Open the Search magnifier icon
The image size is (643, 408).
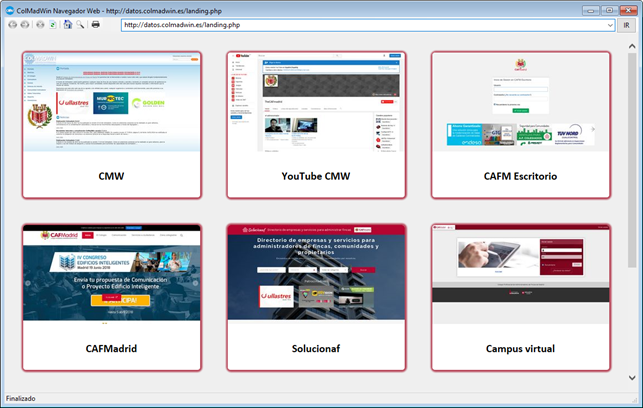(79, 24)
